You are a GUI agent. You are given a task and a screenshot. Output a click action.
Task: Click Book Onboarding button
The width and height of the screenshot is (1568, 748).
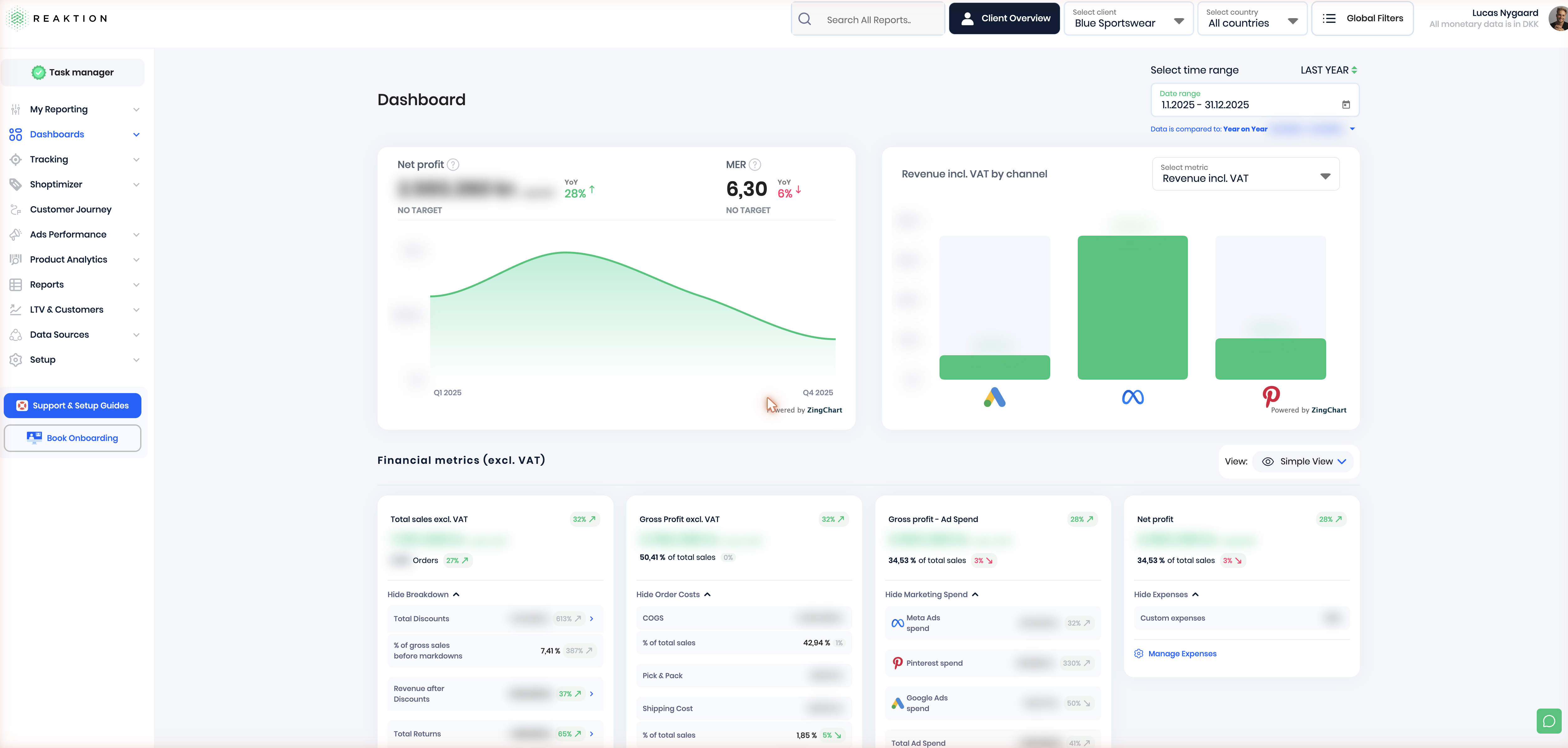point(73,438)
